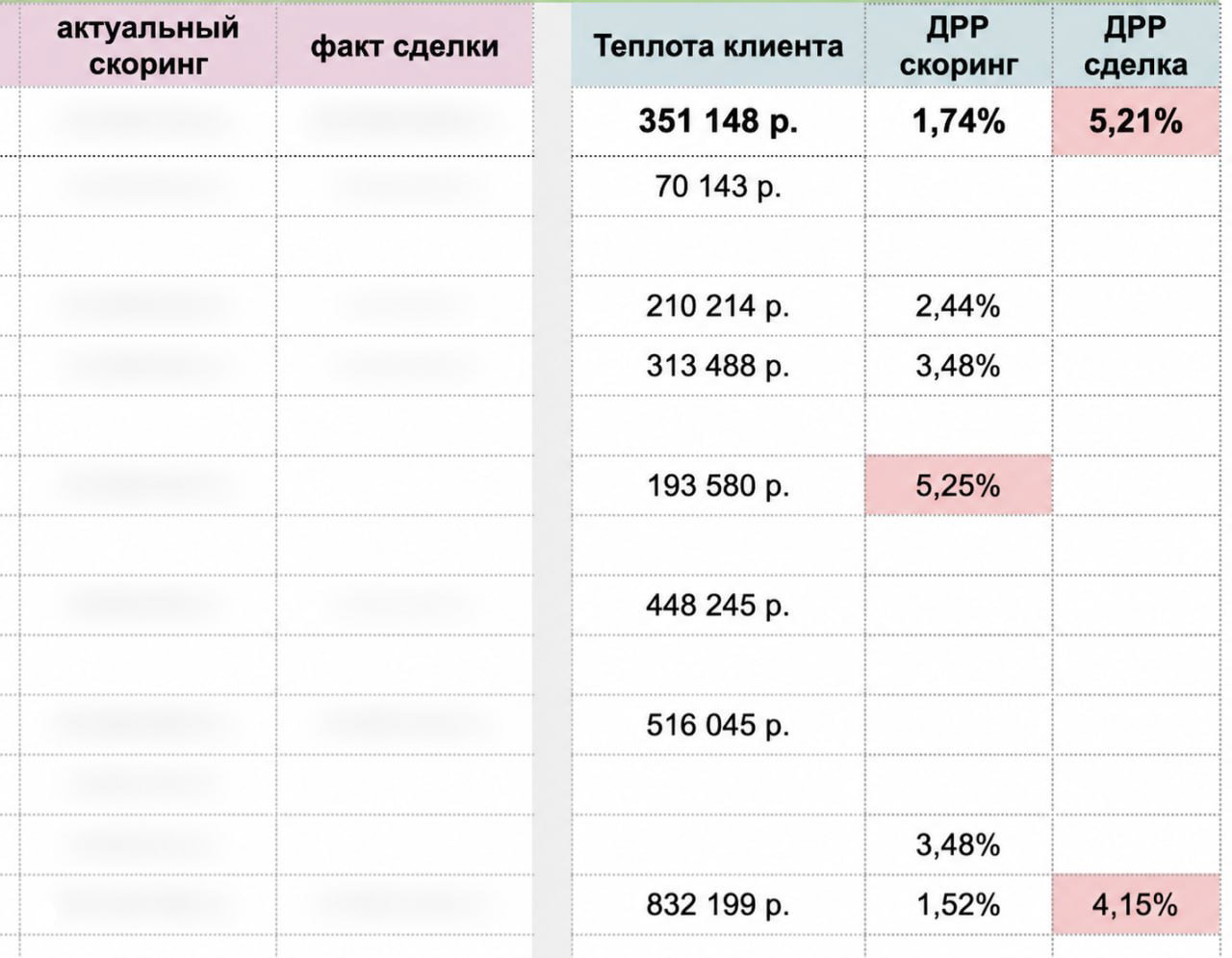The image size is (1232, 958).
Task: Select the "ДРР сделка" header cell
Action: [x=1136, y=45]
